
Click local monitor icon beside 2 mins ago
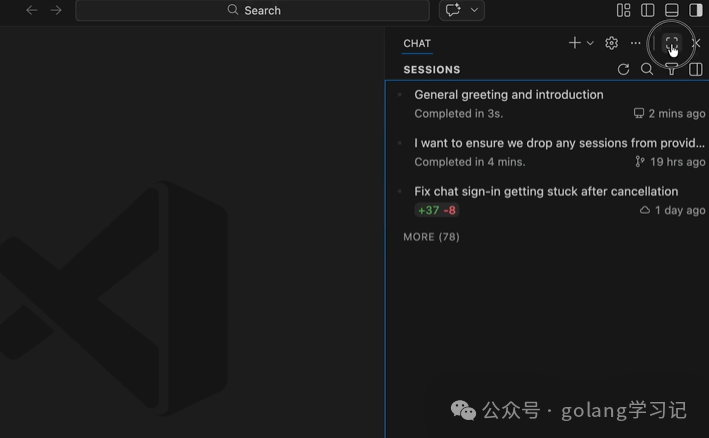pos(638,113)
